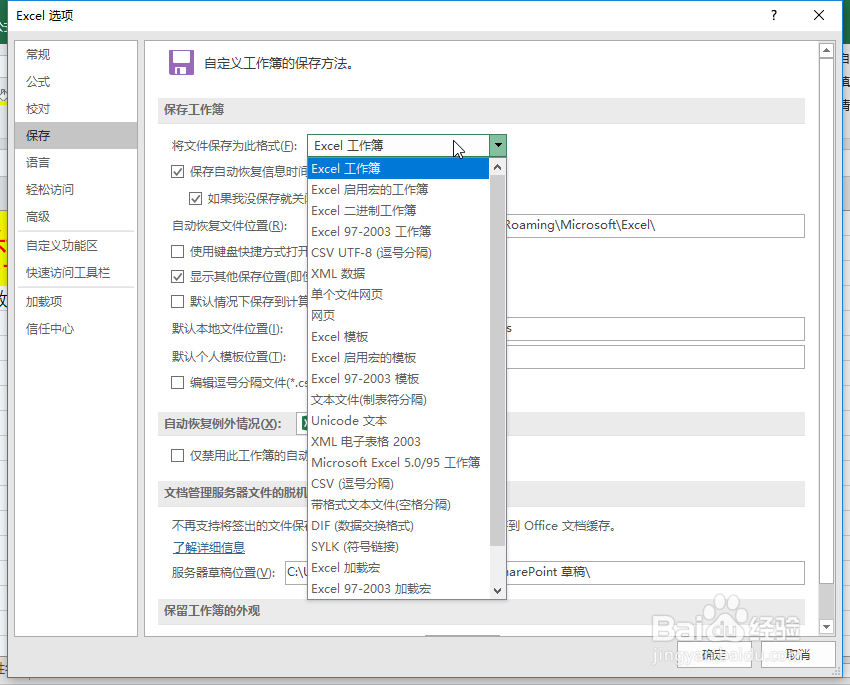Select Excel 二进制工作簿 format
This screenshot has width=850, height=685.
pyautogui.click(x=398, y=210)
